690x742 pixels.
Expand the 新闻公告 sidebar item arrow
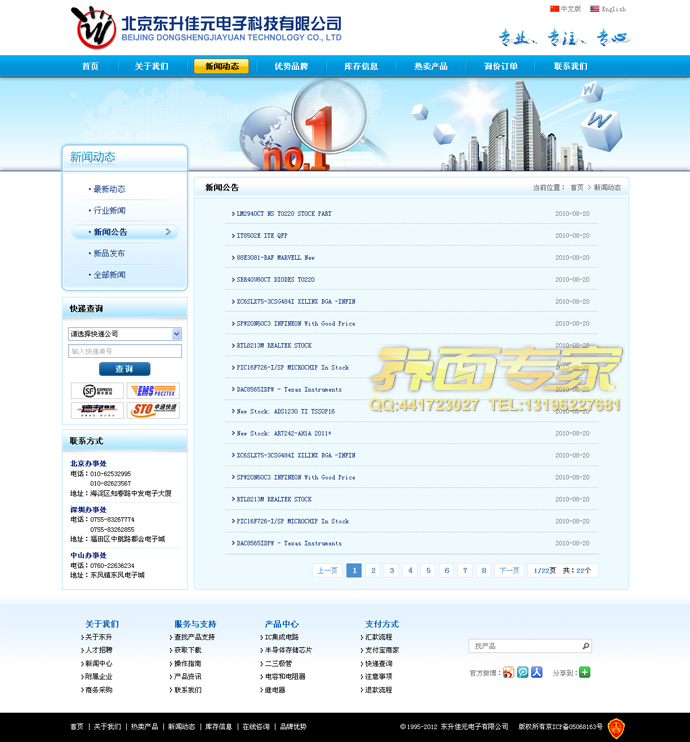coord(168,232)
